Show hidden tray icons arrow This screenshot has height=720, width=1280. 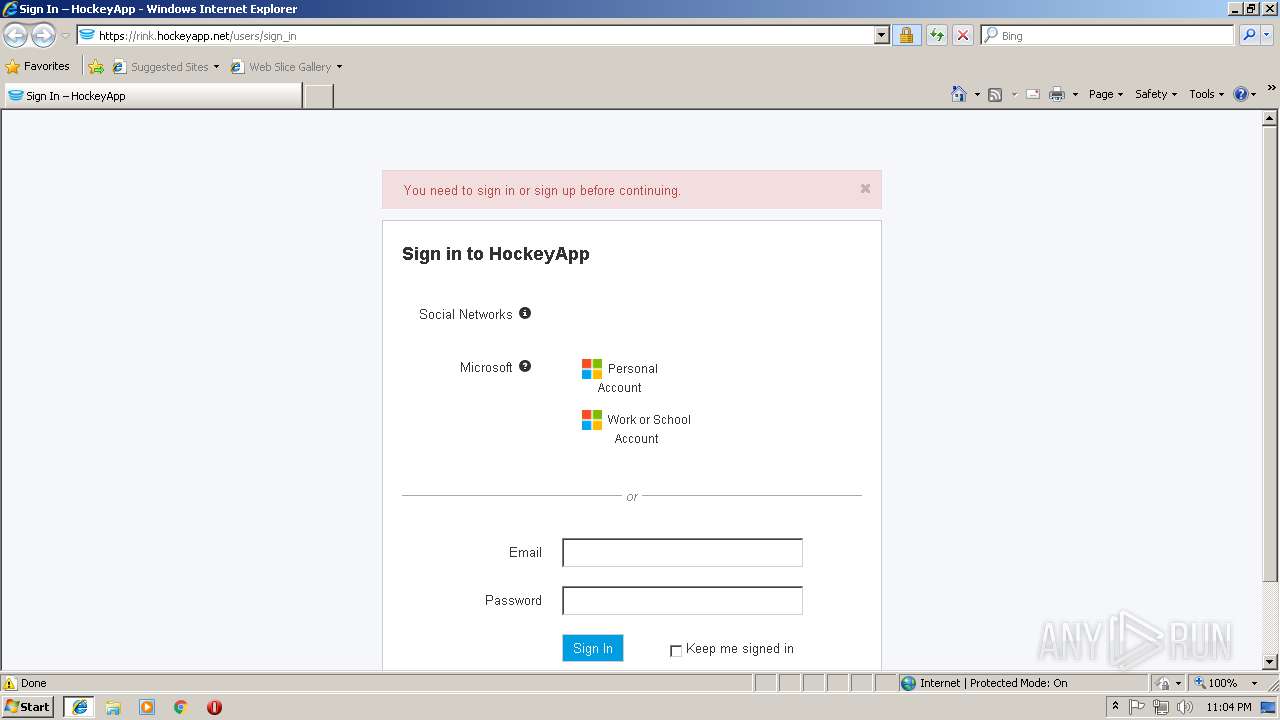click(x=1115, y=706)
